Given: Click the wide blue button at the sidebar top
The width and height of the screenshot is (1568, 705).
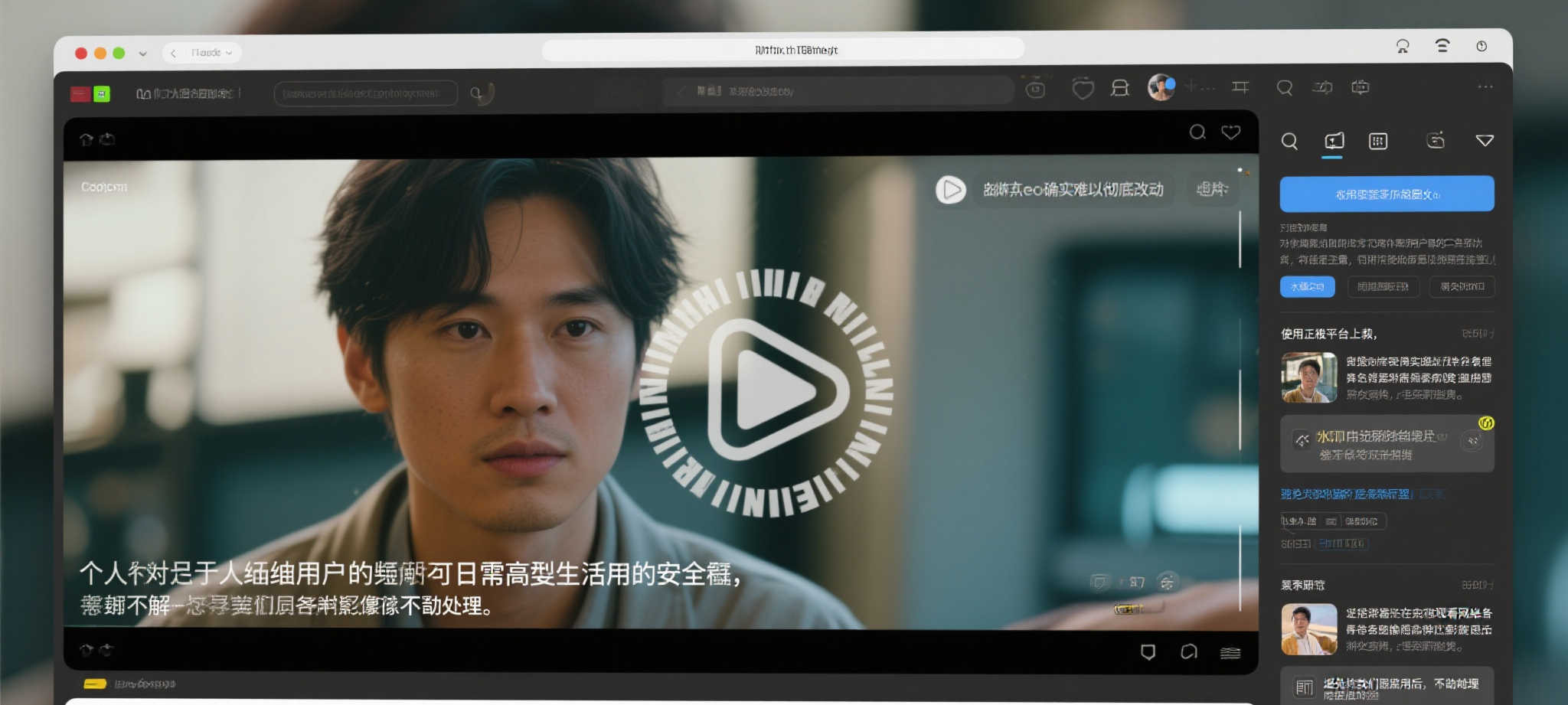Looking at the screenshot, I should tap(1387, 194).
